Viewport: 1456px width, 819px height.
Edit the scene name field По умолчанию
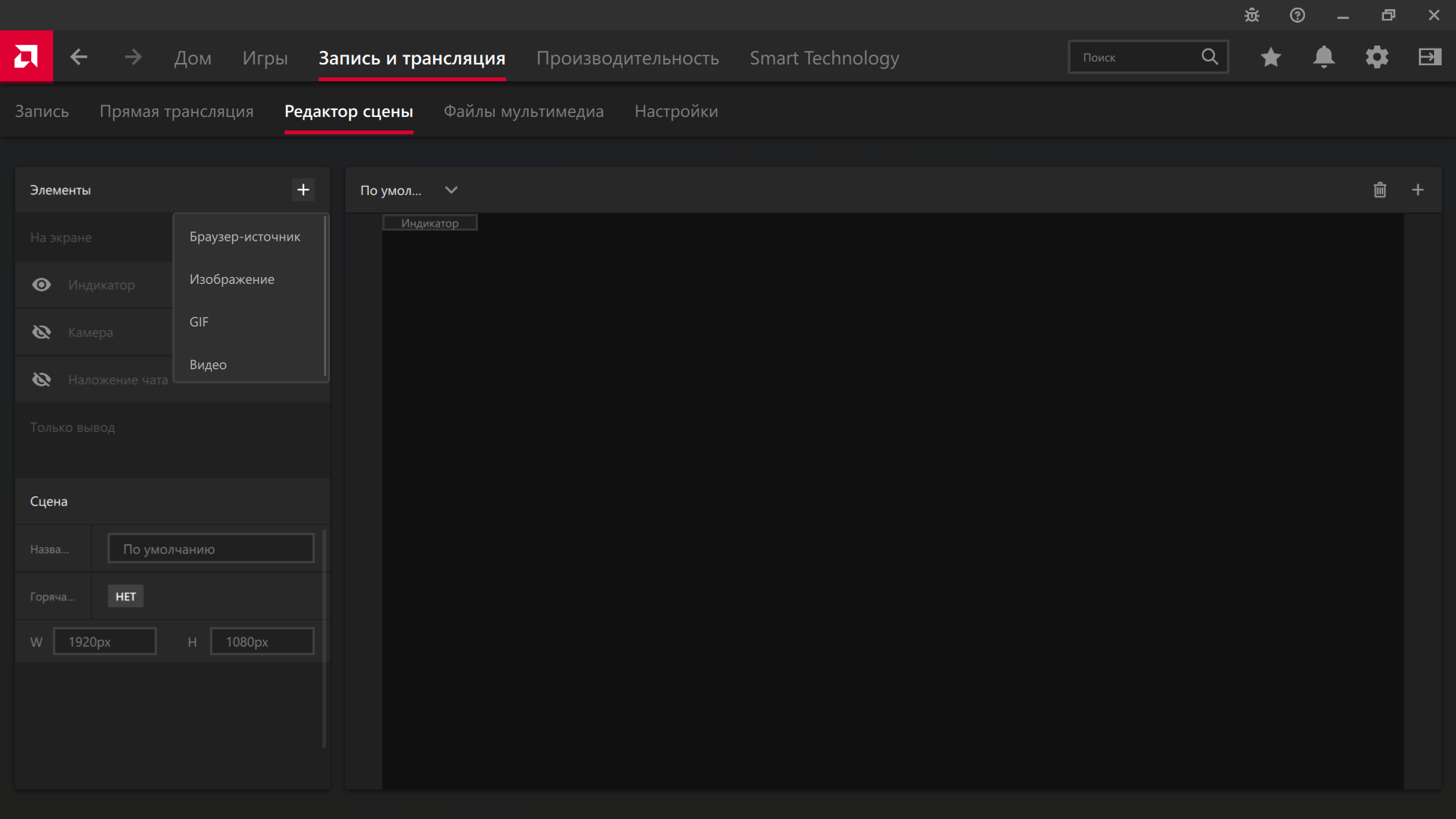click(x=211, y=549)
